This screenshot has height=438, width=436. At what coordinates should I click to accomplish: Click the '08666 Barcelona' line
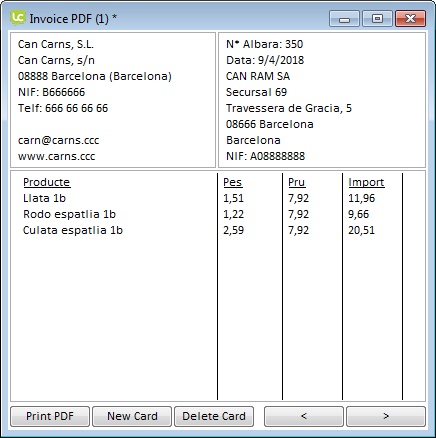pos(270,124)
